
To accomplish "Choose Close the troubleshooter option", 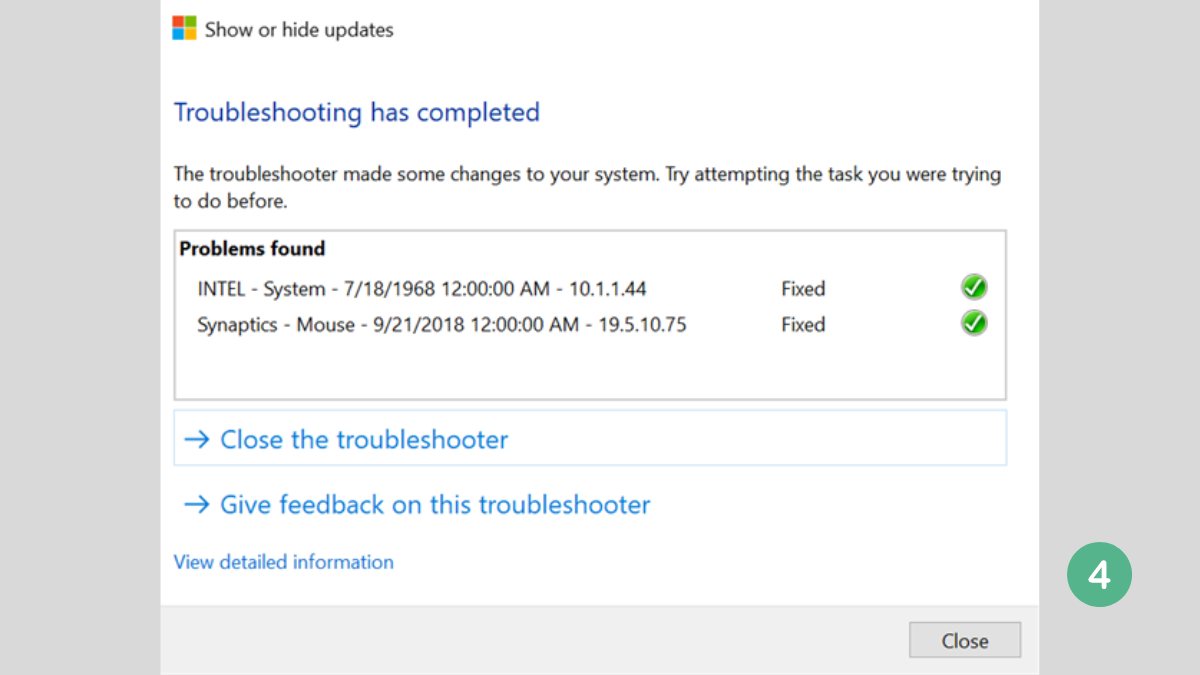I will (x=590, y=438).
